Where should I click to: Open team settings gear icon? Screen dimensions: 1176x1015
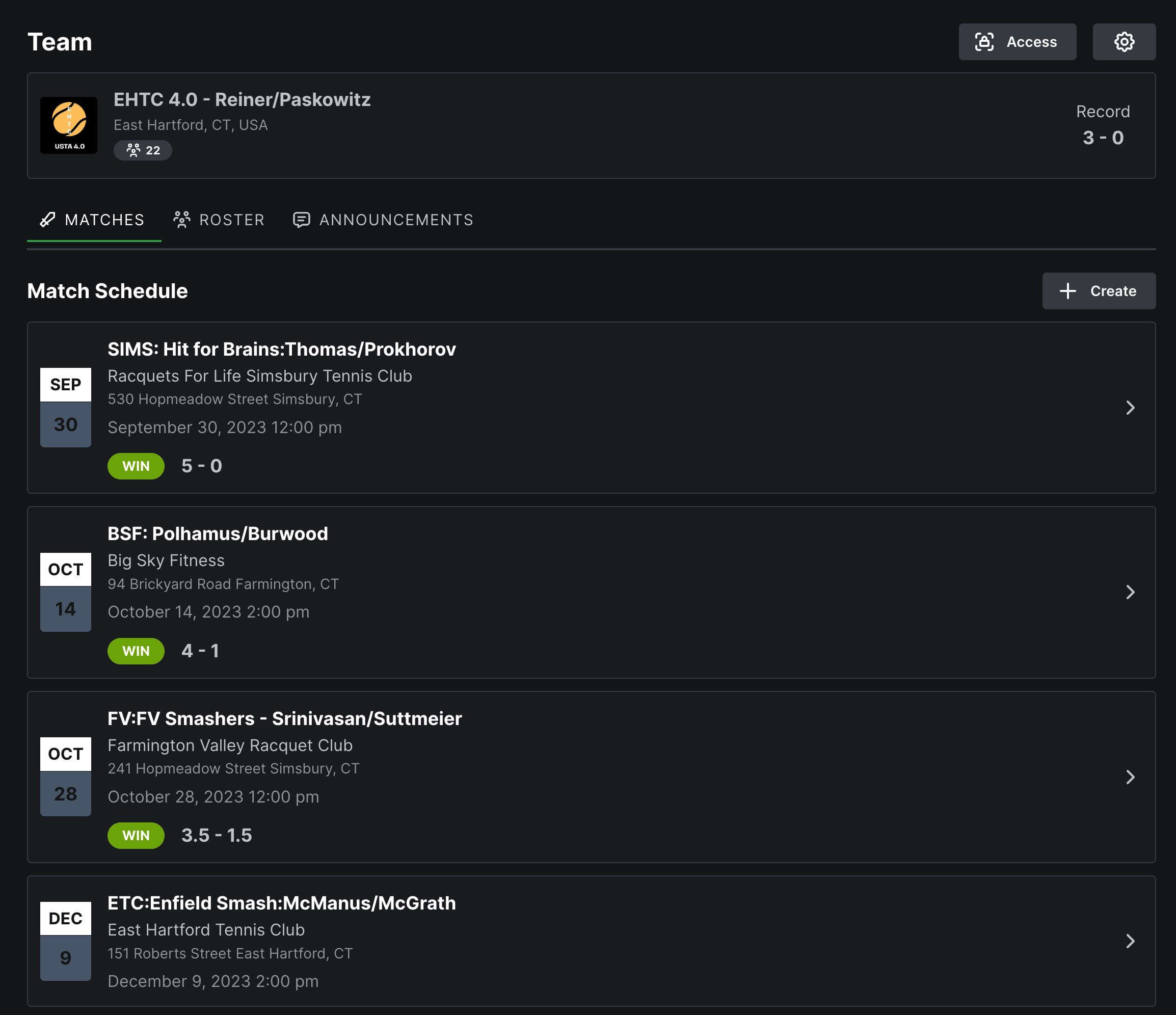(x=1124, y=42)
